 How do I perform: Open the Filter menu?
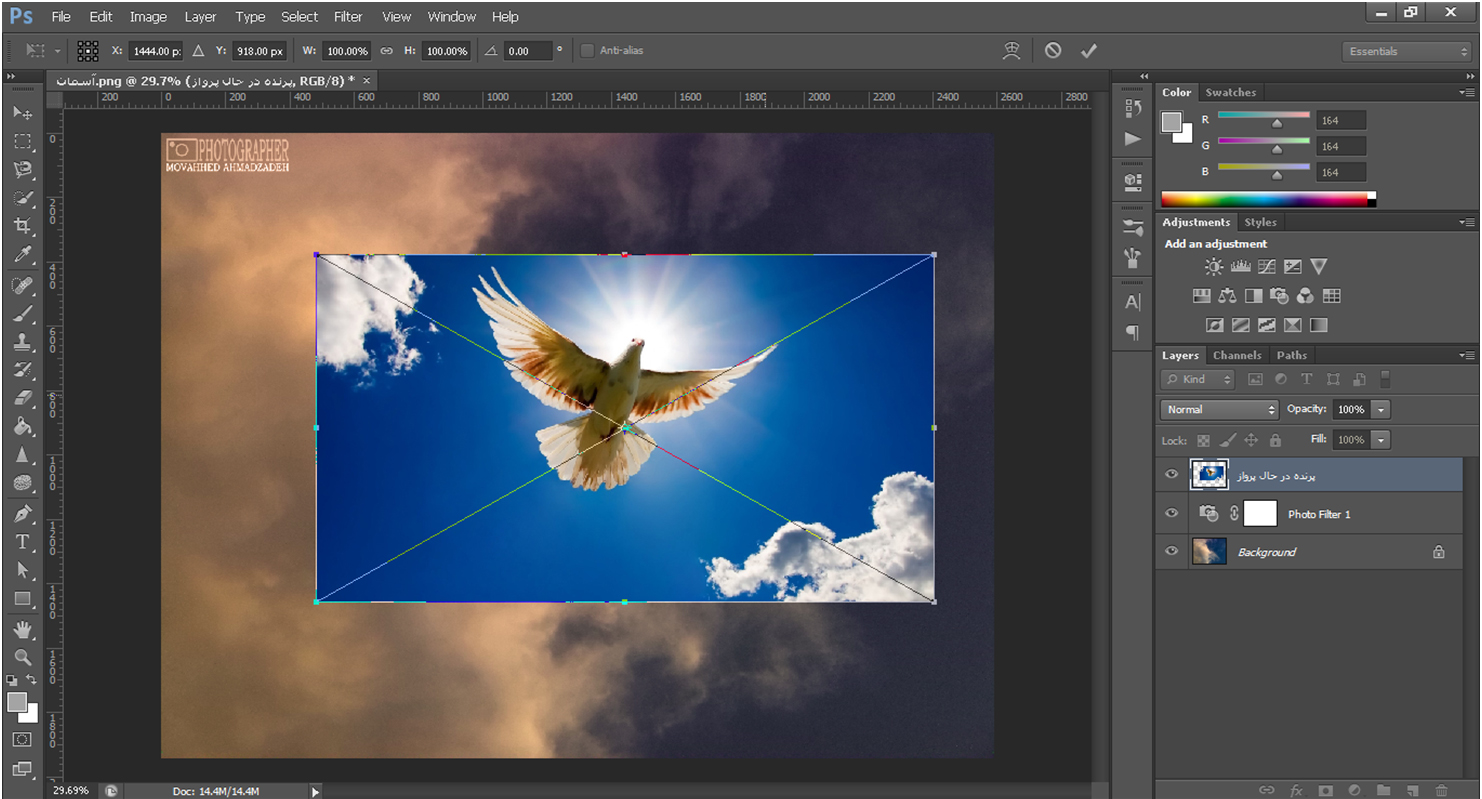point(348,17)
